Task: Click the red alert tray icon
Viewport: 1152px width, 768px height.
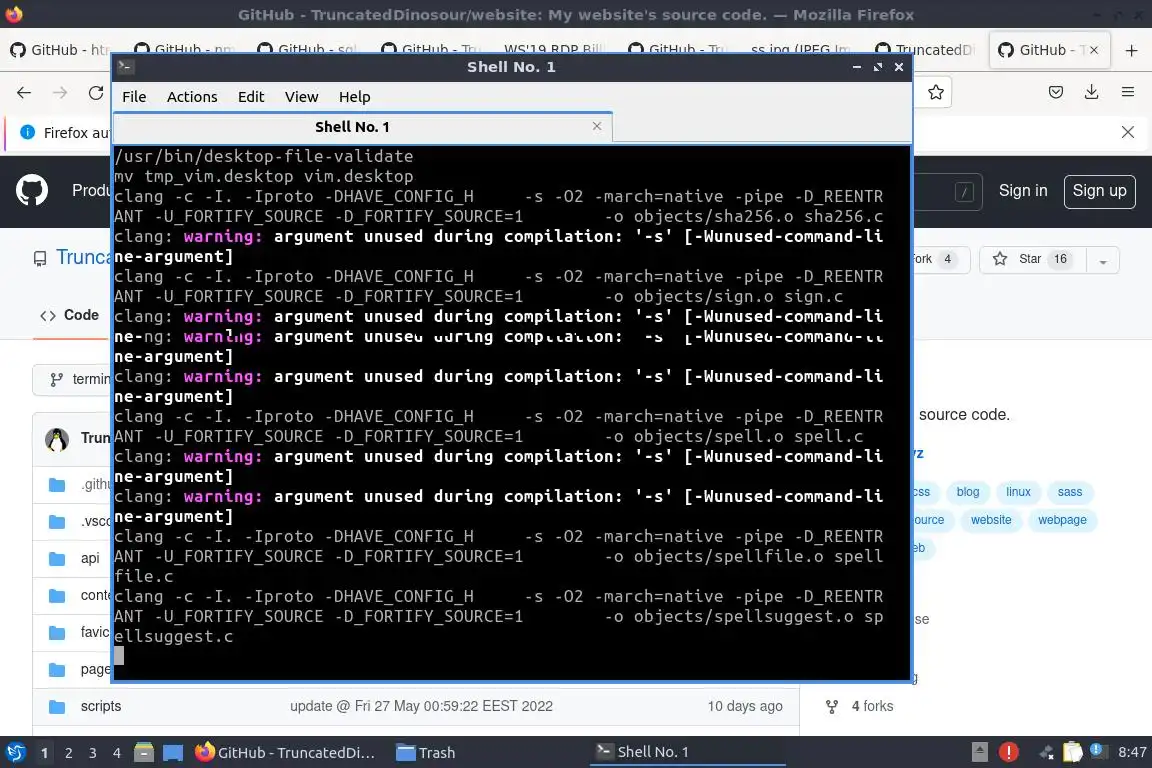Action: click(x=1009, y=752)
